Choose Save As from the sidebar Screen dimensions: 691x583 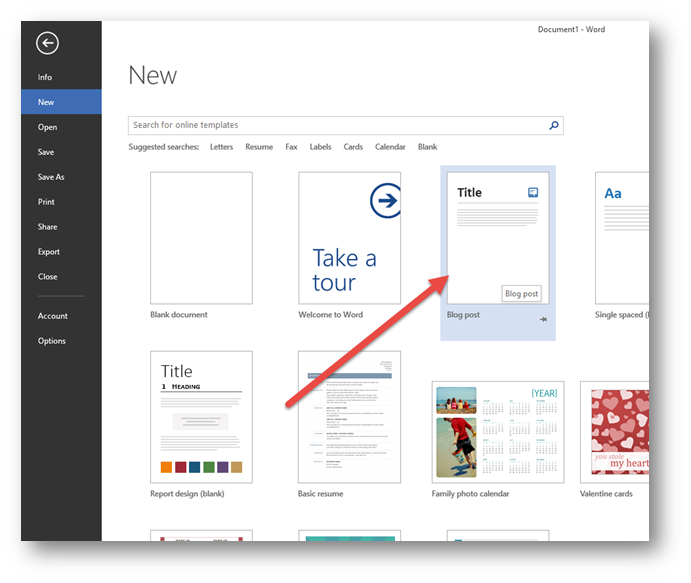point(51,177)
